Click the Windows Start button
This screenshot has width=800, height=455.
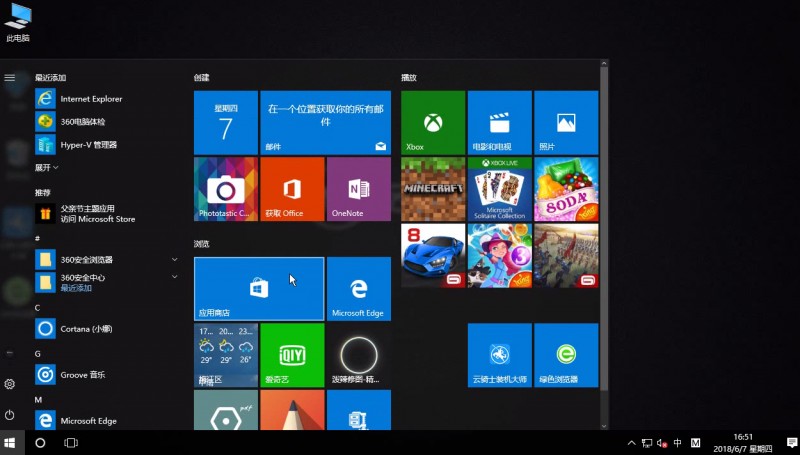click(x=10, y=443)
